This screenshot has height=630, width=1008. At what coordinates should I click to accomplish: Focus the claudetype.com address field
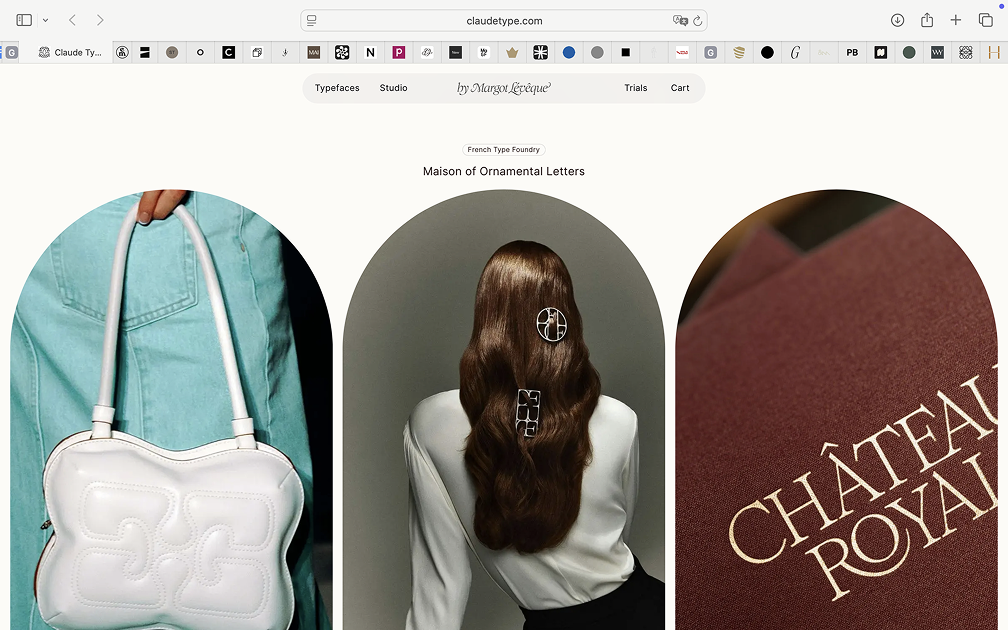pyautogui.click(x=504, y=21)
